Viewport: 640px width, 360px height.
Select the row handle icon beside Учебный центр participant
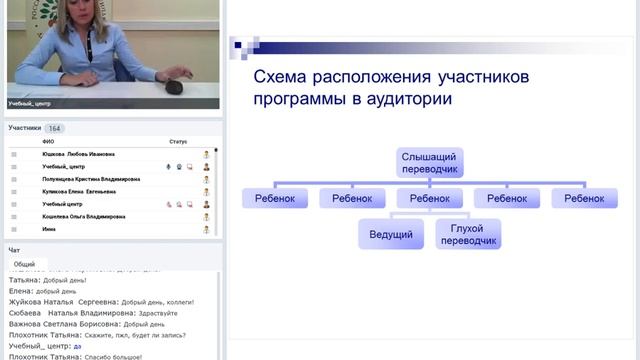[x=14, y=204]
